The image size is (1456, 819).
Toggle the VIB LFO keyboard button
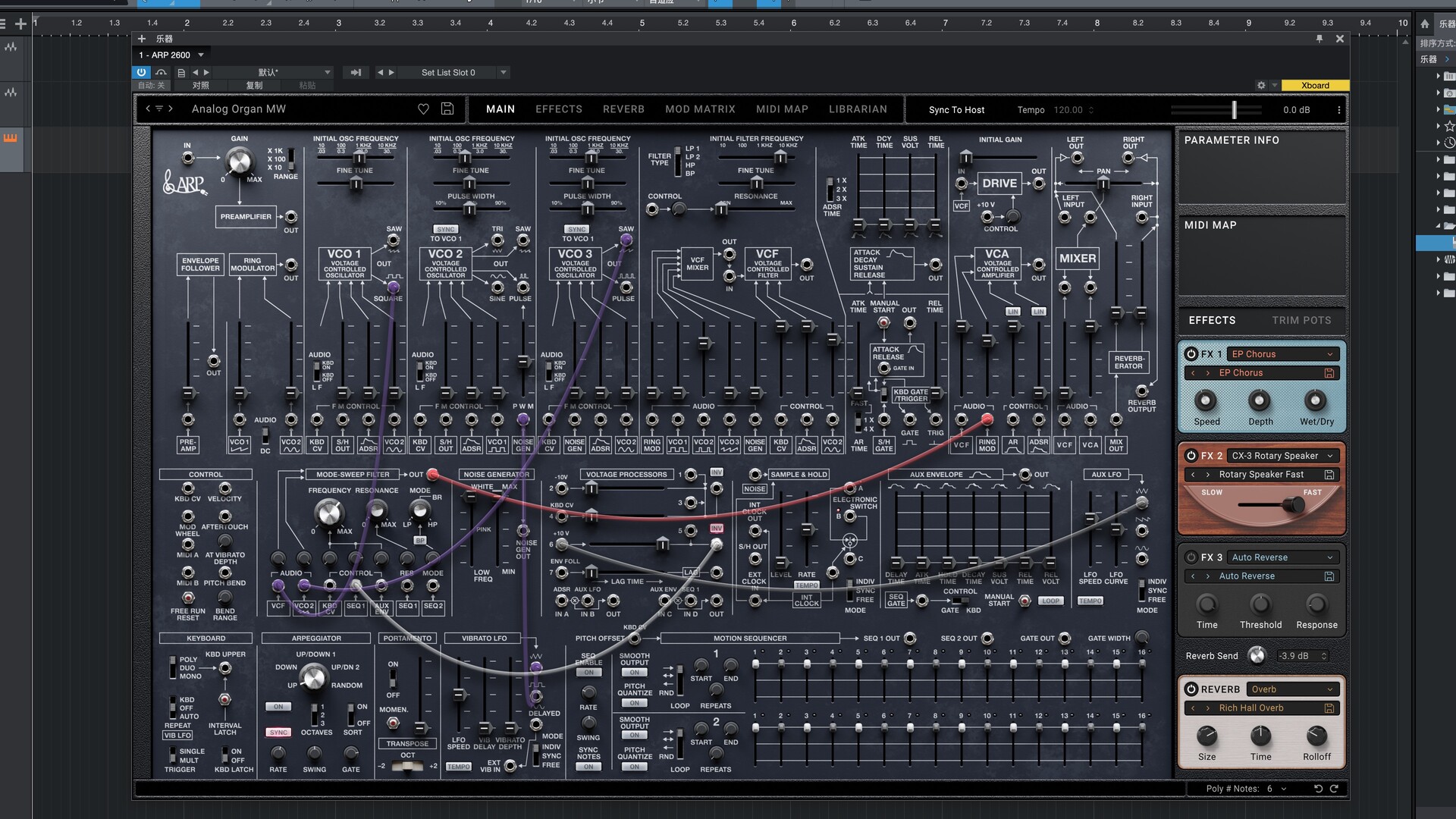(178, 736)
